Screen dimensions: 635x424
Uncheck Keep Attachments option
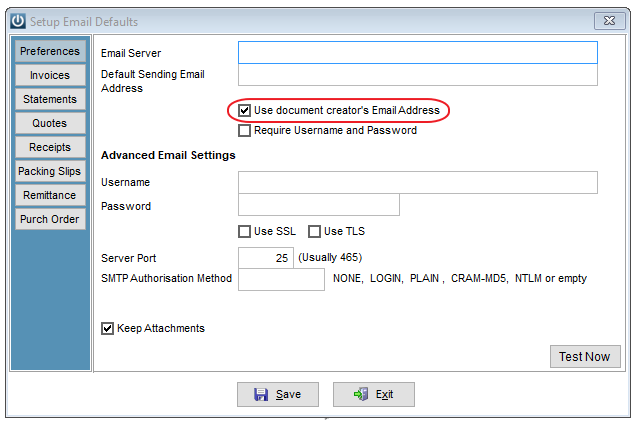tap(107, 328)
